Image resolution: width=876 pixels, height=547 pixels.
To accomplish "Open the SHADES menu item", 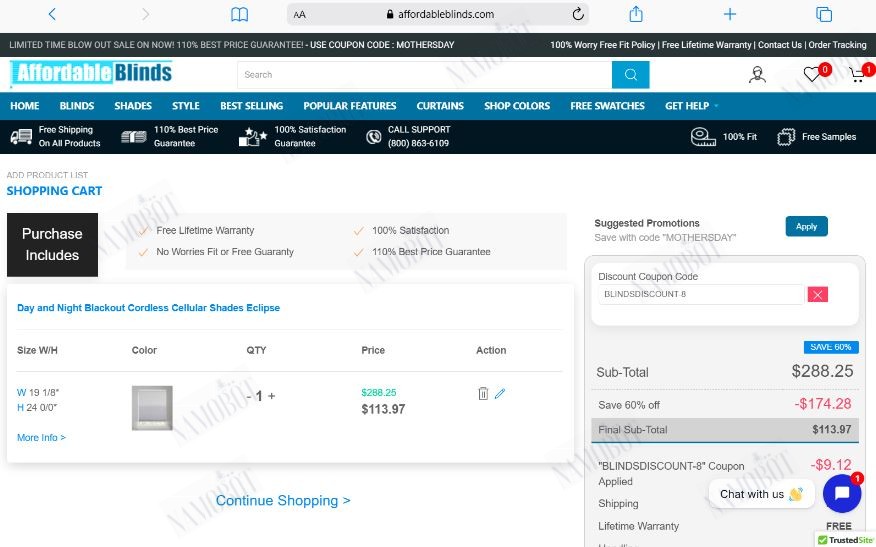I will tap(133, 106).
